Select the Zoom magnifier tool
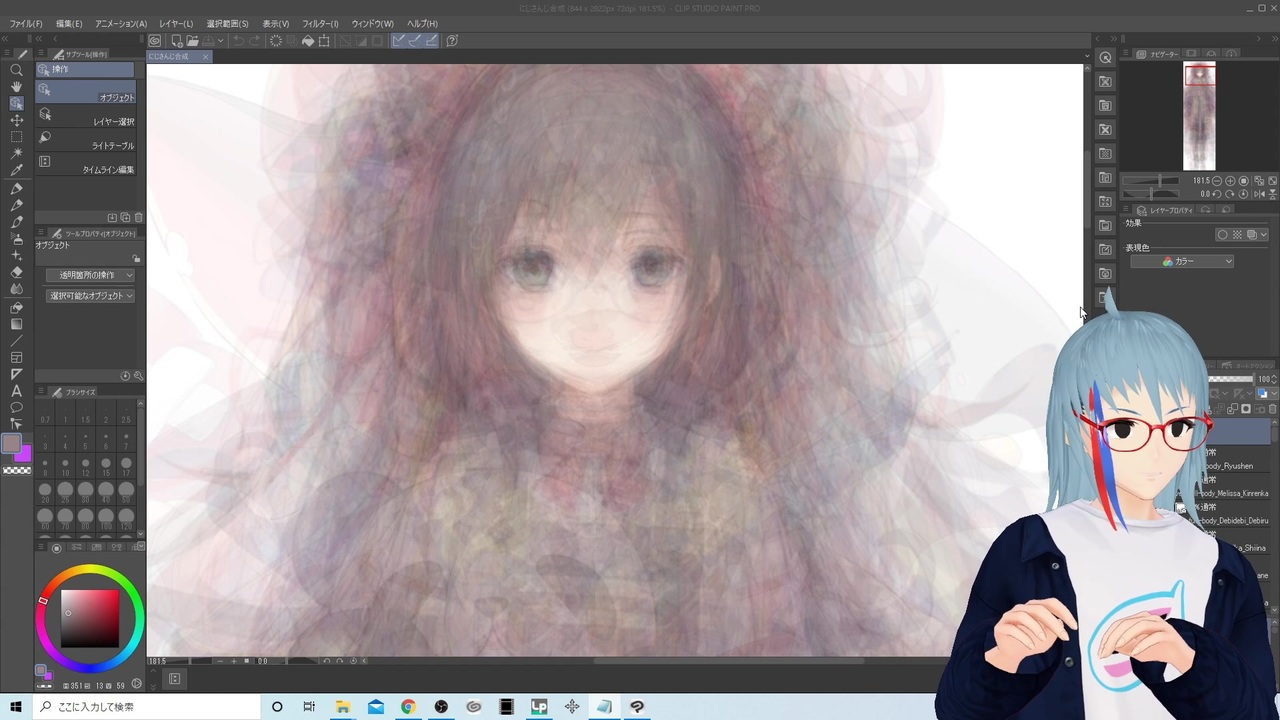 tap(17, 70)
